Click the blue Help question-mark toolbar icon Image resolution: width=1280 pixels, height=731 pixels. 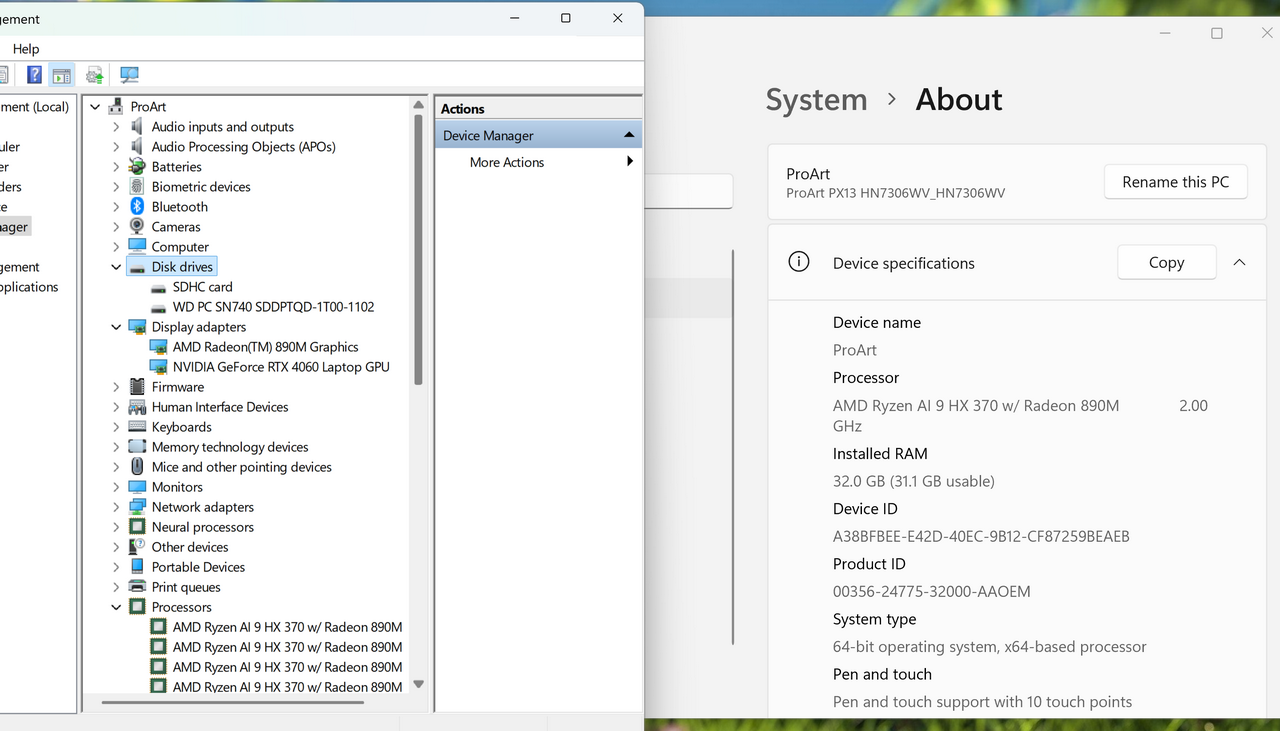pyautogui.click(x=34, y=75)
